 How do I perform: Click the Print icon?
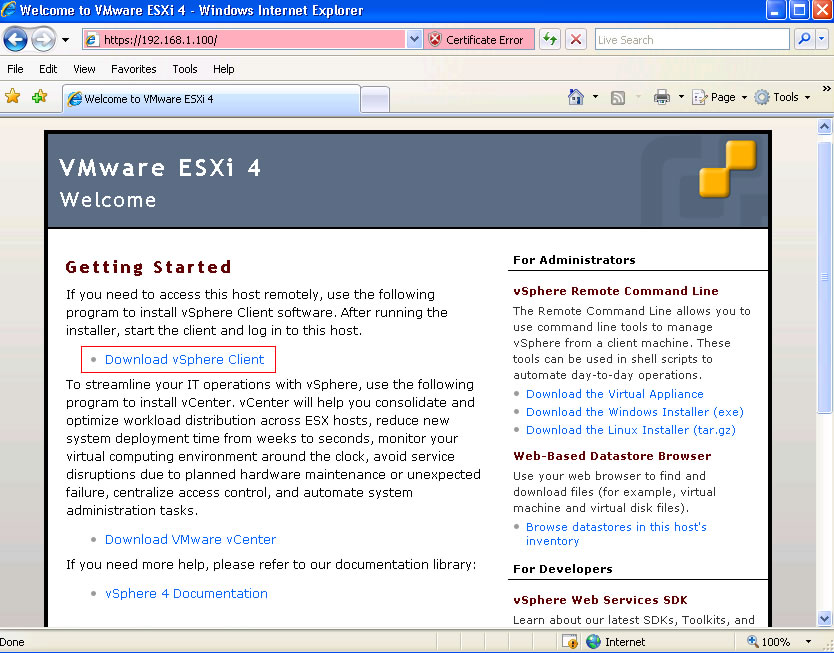662,97
